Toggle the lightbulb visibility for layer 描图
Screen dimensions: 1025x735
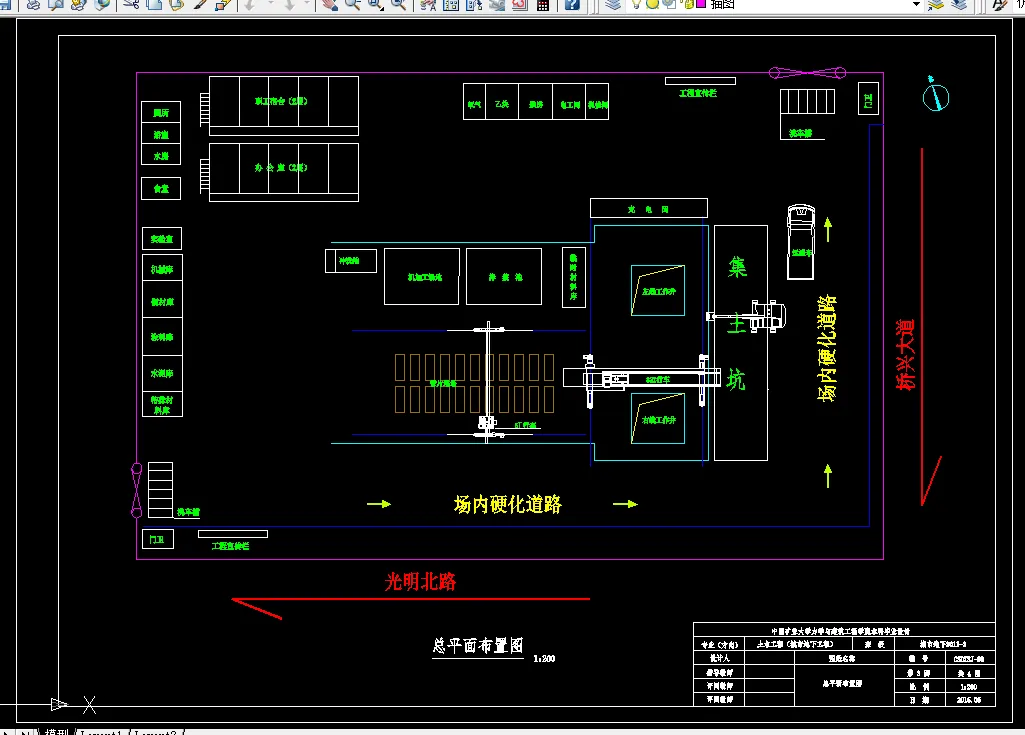[x=638, y=7]
